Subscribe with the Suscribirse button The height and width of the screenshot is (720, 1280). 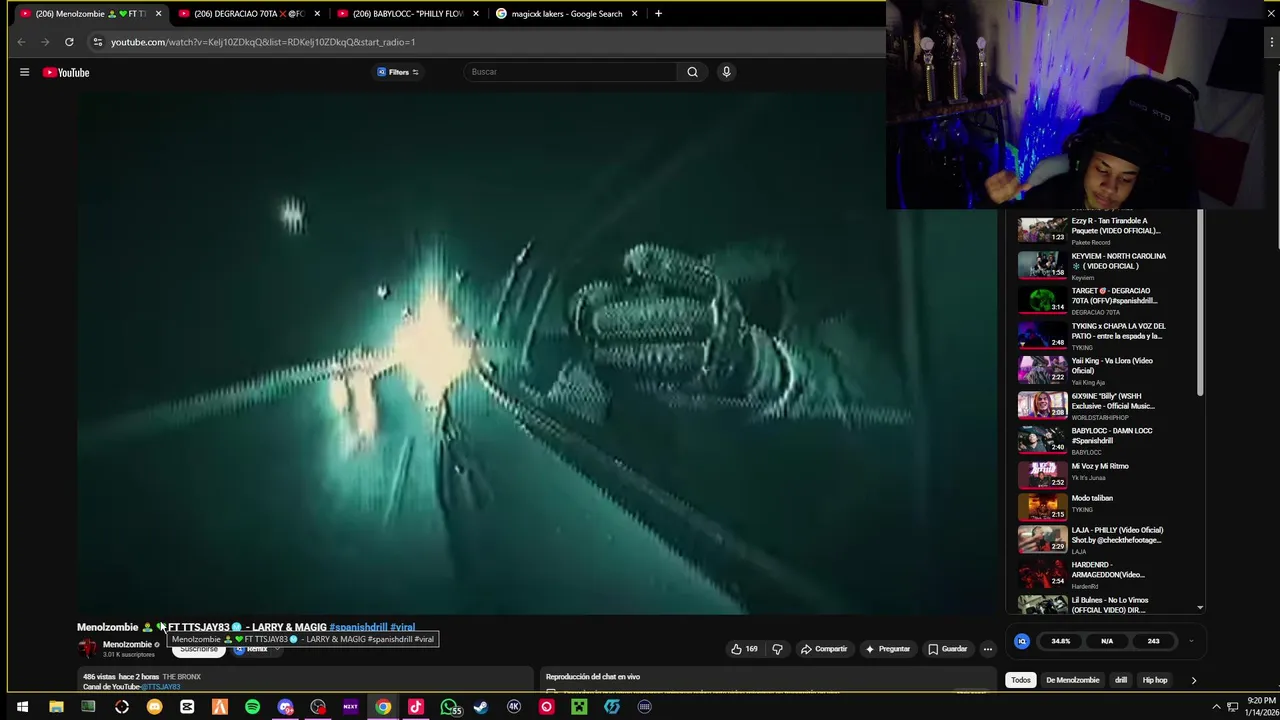pos(198,650)
